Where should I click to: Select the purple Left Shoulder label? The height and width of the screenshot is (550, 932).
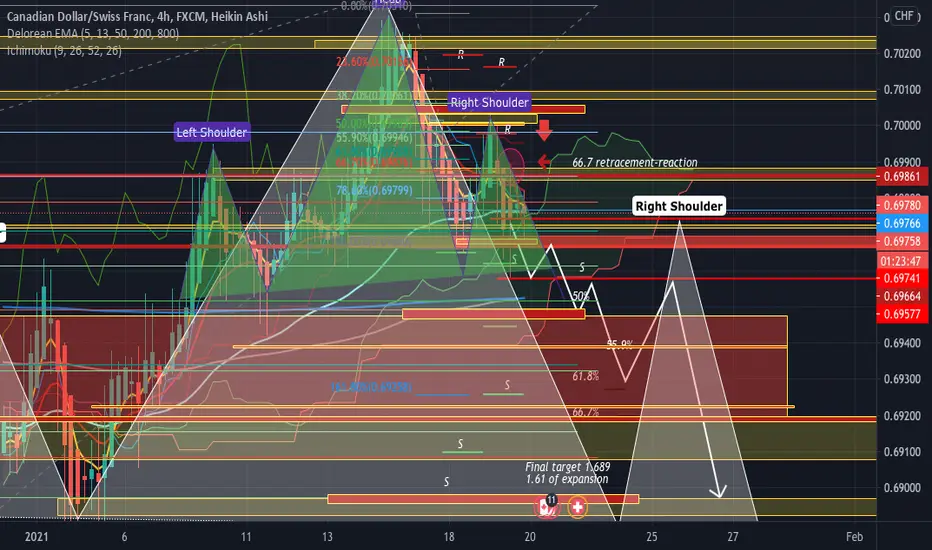coord(212,132)
